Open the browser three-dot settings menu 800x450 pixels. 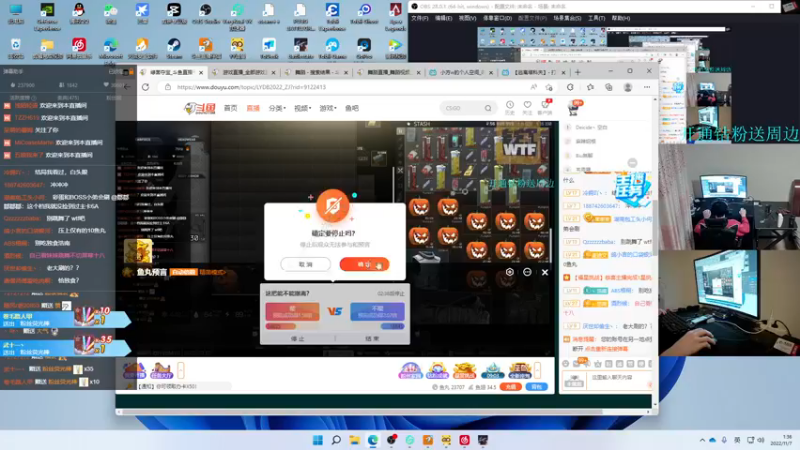coord(647,87)
